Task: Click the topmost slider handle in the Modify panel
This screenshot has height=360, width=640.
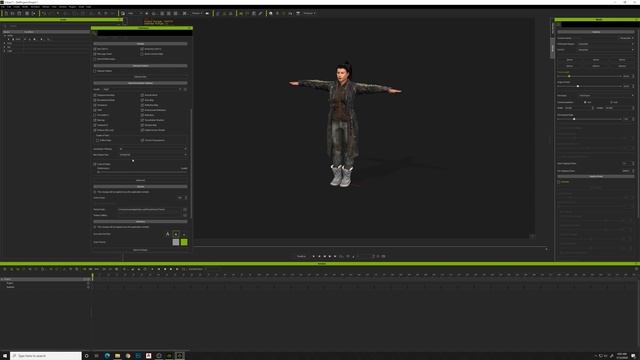Action: point(569,76)
